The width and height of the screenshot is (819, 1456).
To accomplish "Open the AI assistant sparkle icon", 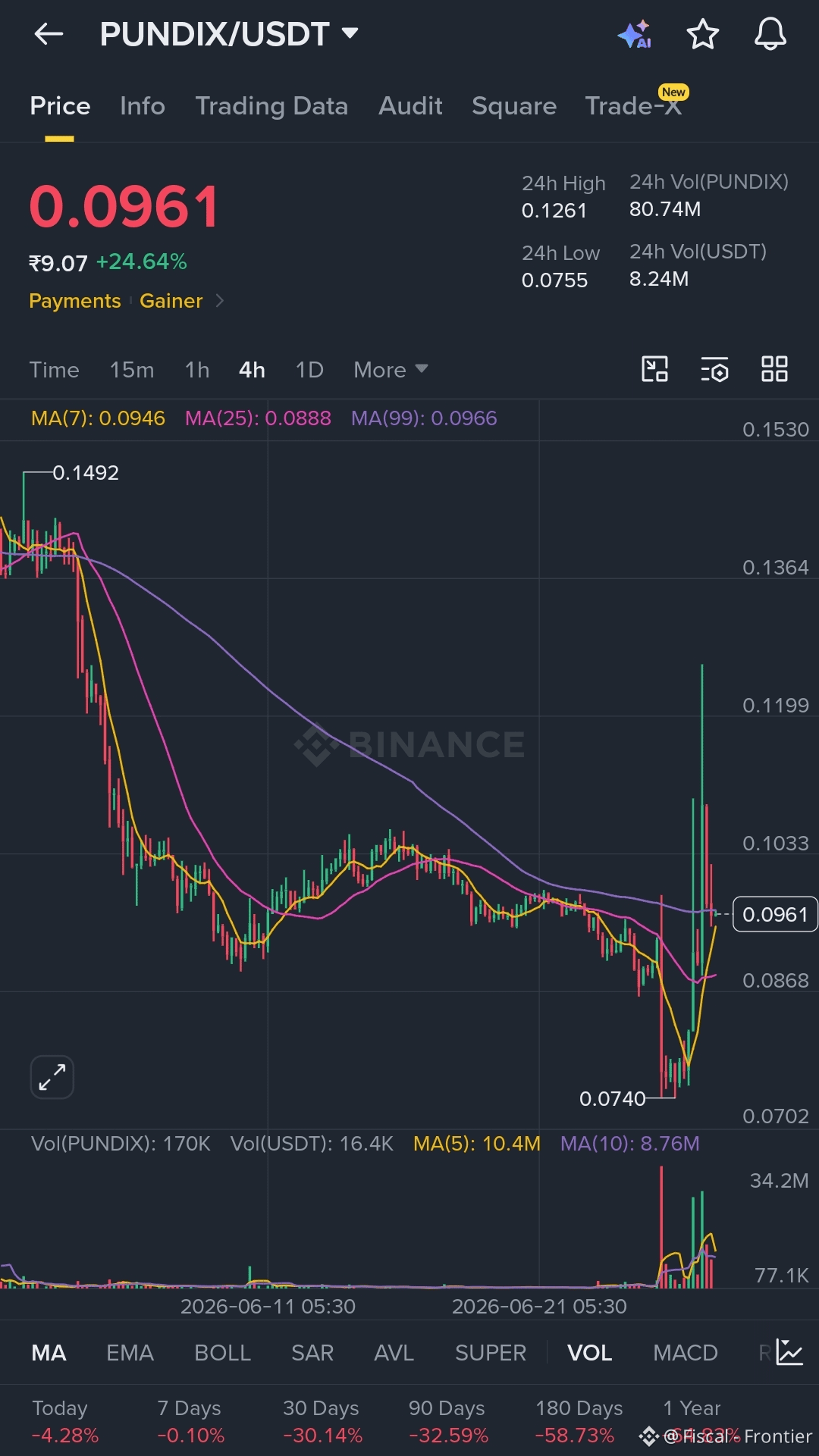I will click(635, 34).
